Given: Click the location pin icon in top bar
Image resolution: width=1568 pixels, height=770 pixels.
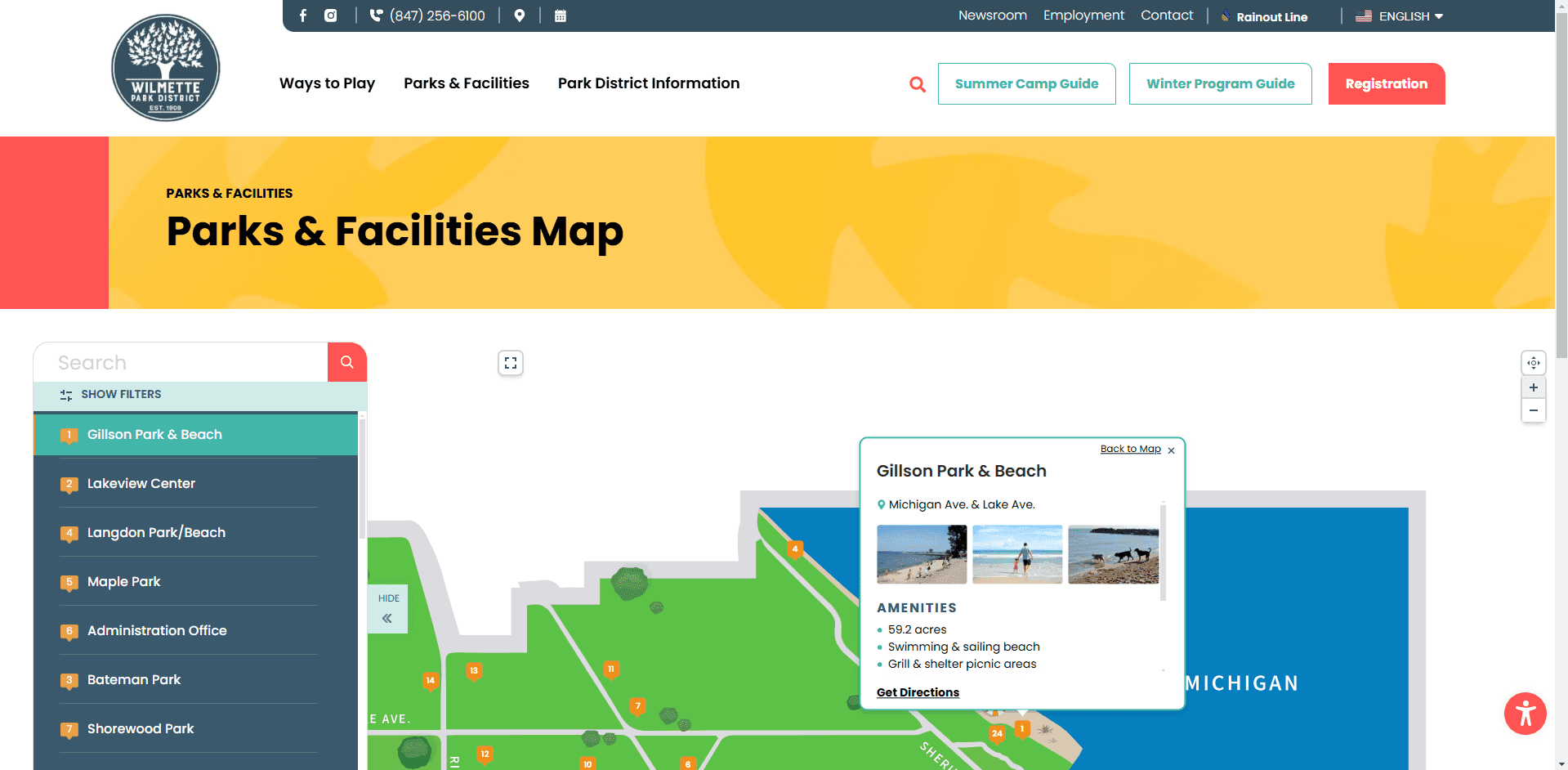Looking at the screenshot, I should (520, 16).
